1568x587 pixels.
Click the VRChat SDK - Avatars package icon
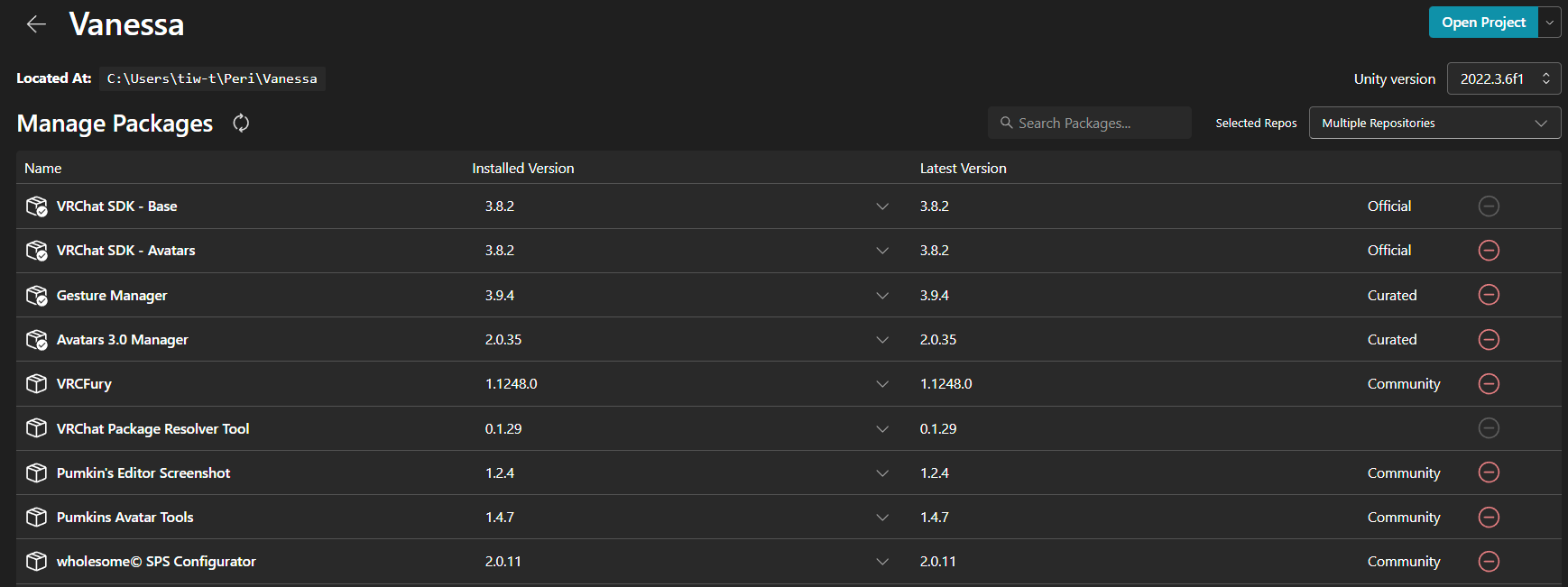(36, 251)
